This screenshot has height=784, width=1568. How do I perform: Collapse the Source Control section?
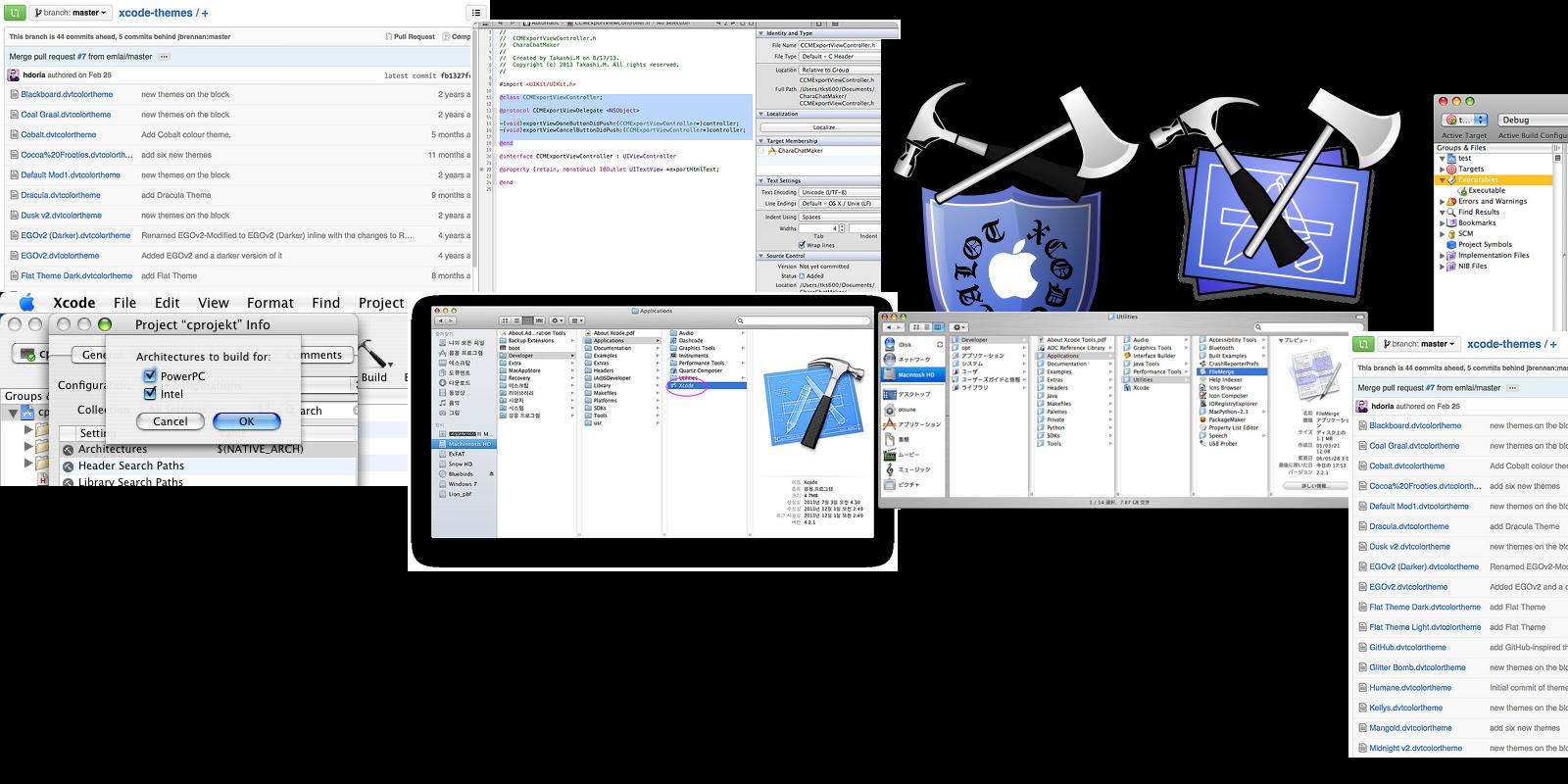coord(761,256)
